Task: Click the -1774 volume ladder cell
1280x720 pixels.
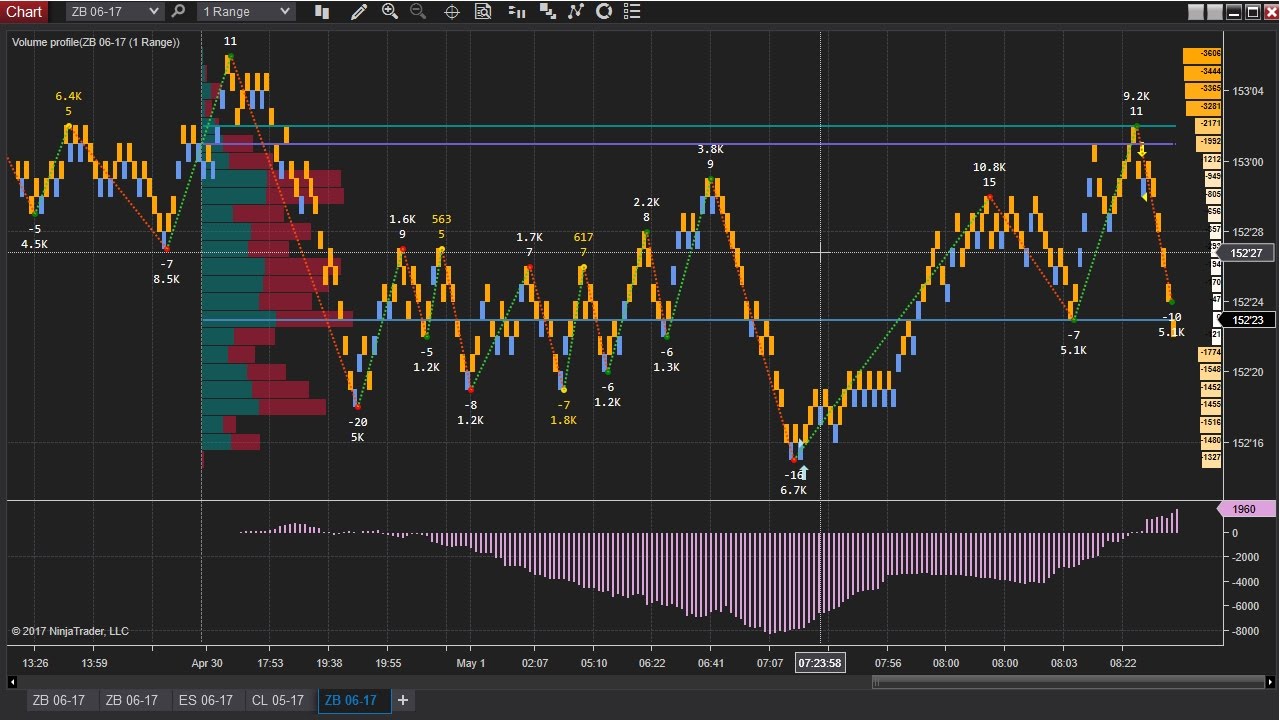Action: (1211, 353)
